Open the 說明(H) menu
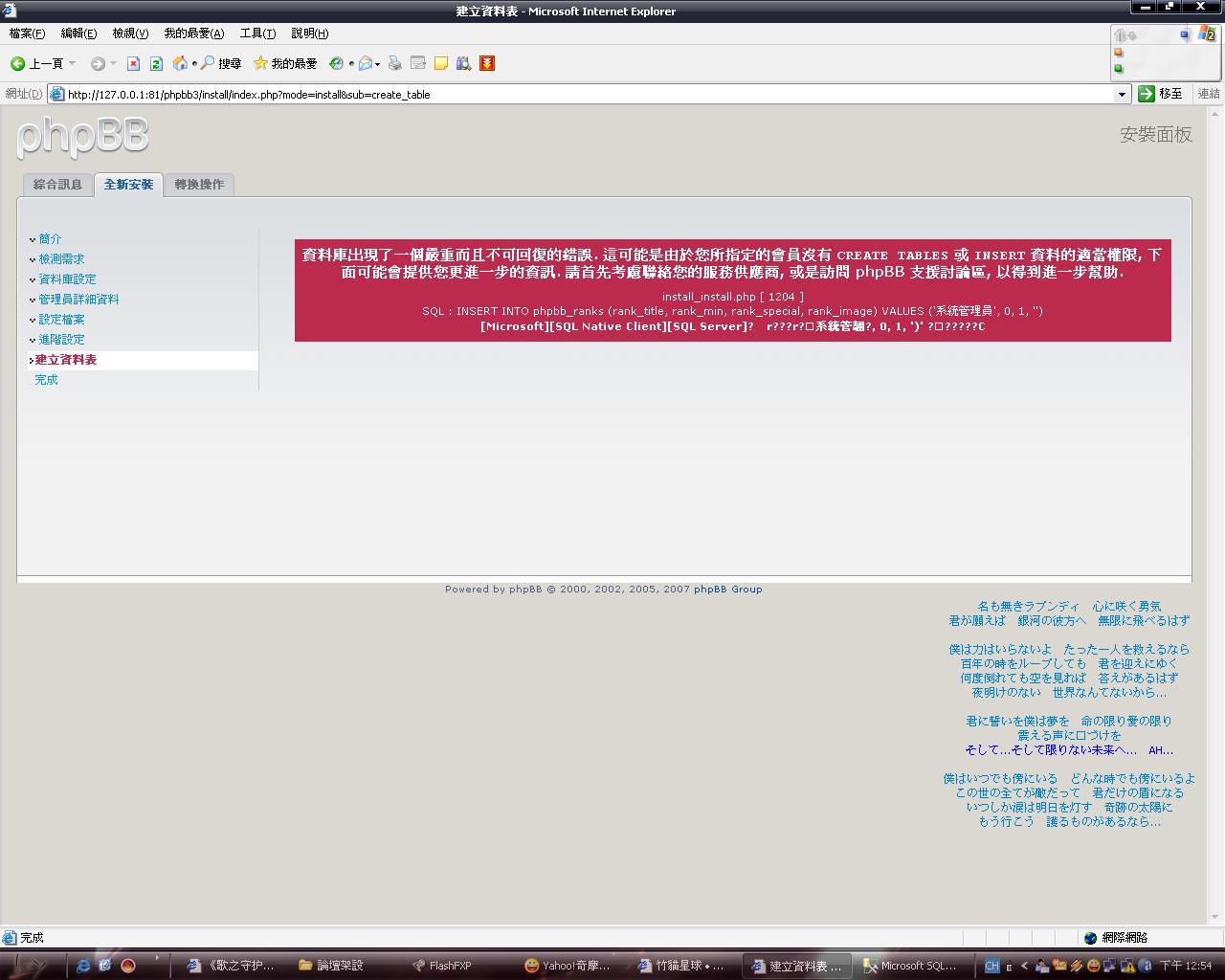The width and height of the screenshot is (1225, 980). coord(310,33)
